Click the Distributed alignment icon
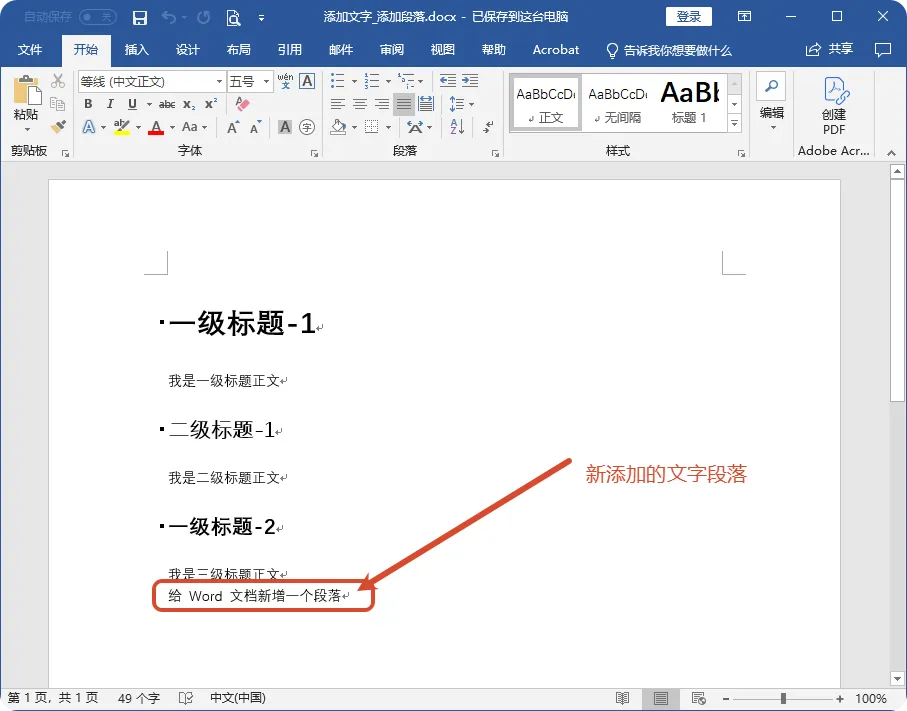Screen dimensions: 907x711 tap(426, 104)
